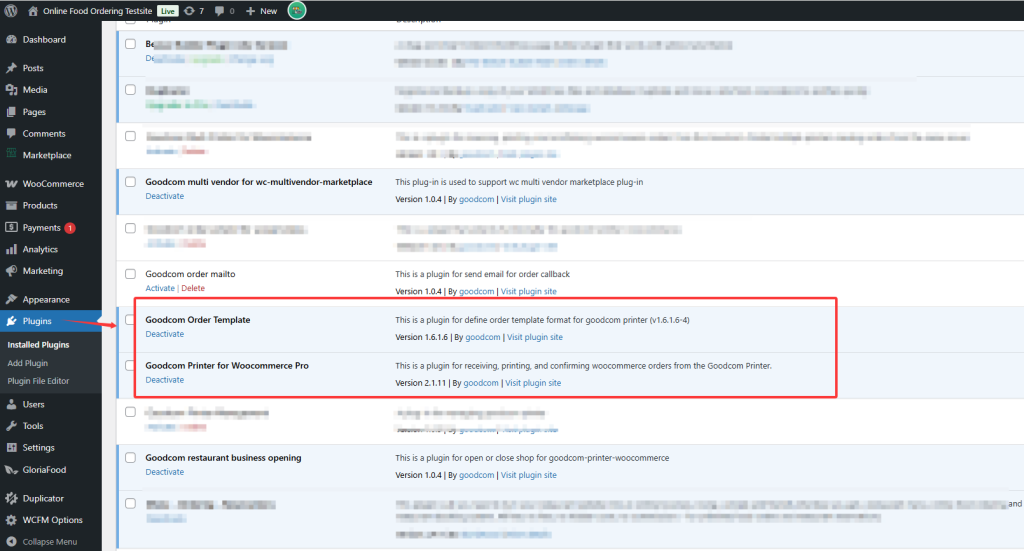Click the Comments bubble icon in sidebar
The height and width of the screenshot is (551, 1024).
11,133
